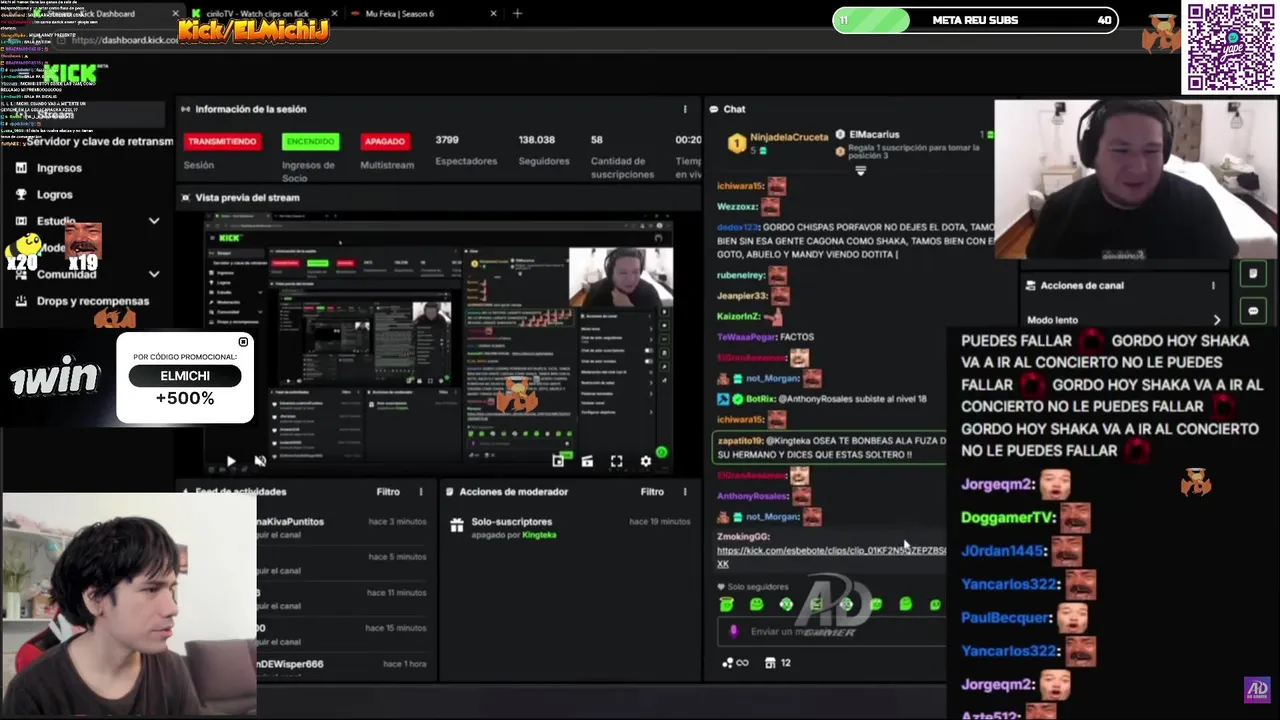
Task: Click the chat bubble icon by Chat title
Action: tap(714, 109)
